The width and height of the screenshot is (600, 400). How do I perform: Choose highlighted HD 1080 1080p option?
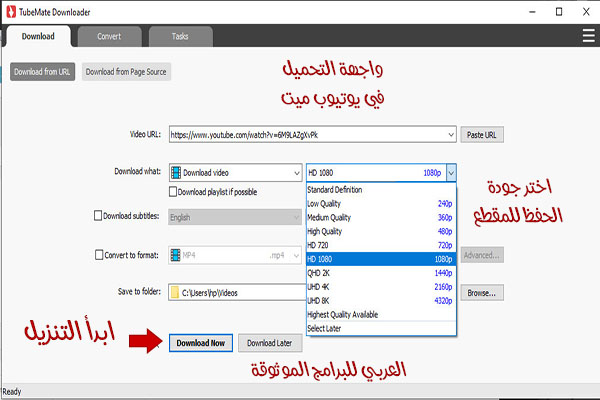pos(381,259)
